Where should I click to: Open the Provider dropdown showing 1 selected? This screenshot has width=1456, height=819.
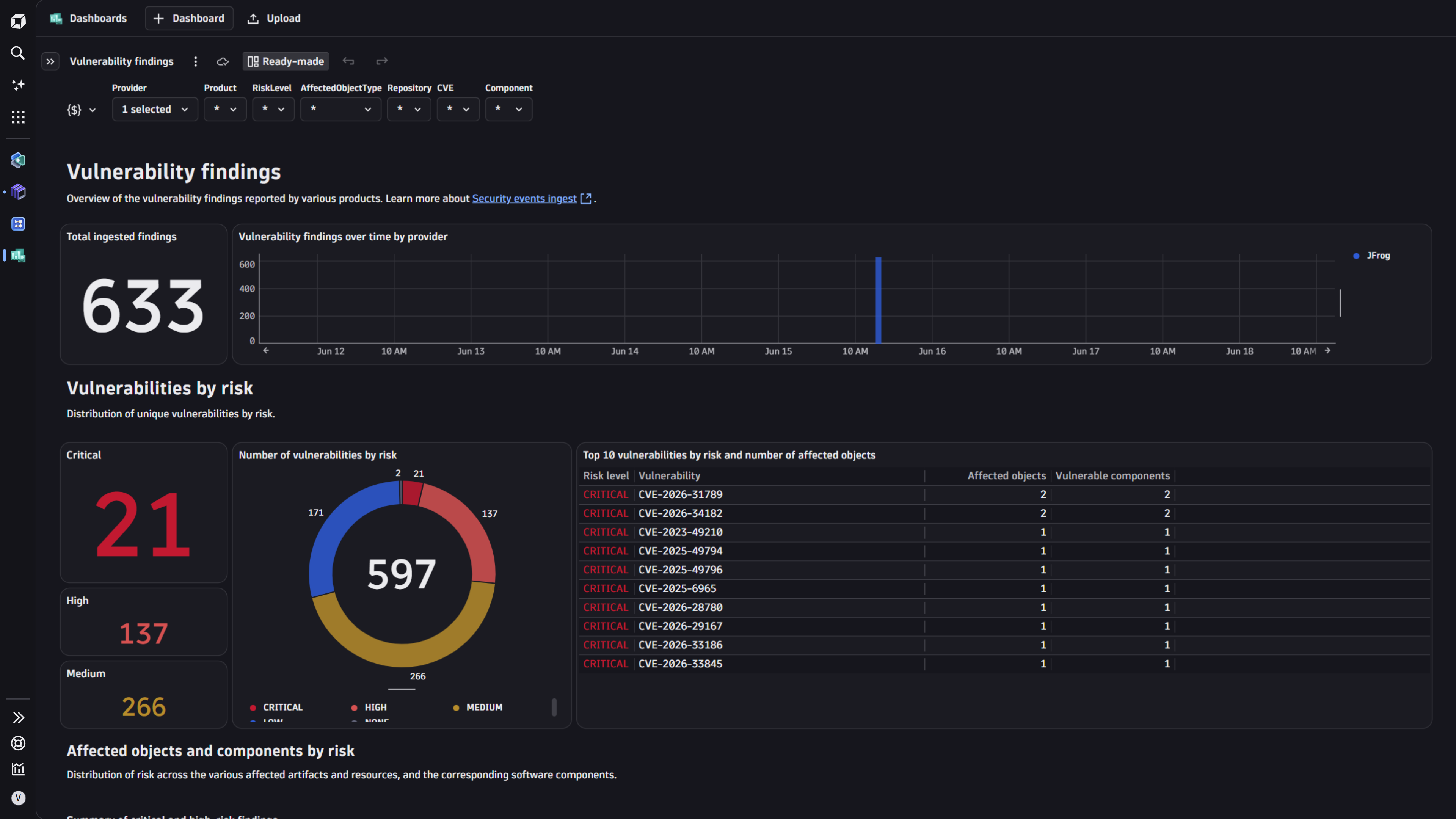tap(155, 109)
